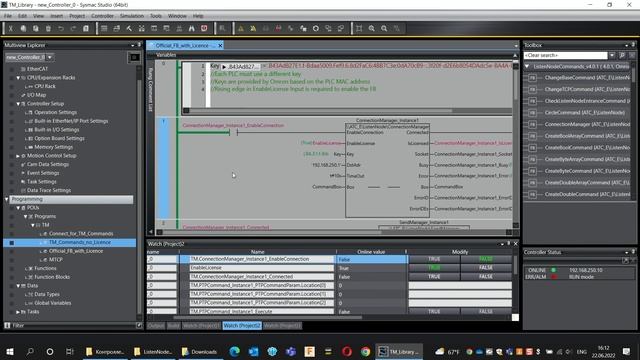Viewport: 640px width, 360px height.
Task: Set PTPCommand_Instance1_Execute to TRUE
Action: click(434, 311)
